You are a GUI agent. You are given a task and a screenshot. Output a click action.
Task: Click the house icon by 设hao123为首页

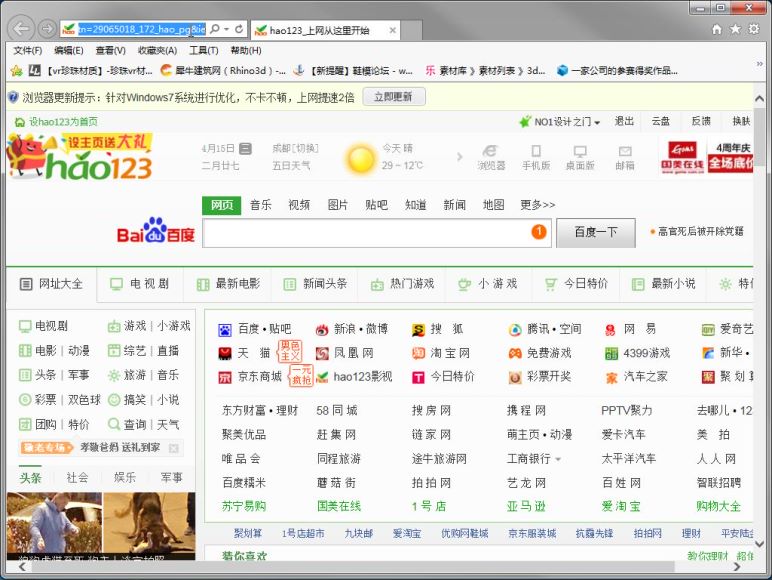(20, 122)
